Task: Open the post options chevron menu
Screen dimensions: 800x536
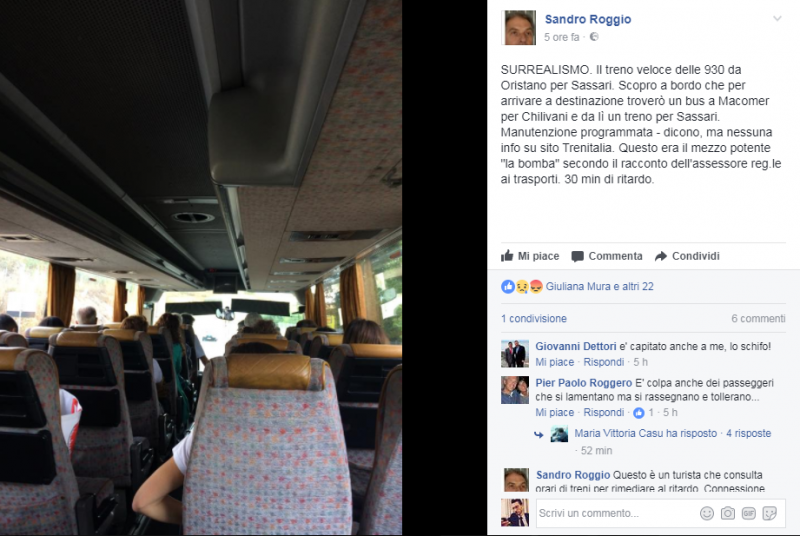Action: click(777, 19)
